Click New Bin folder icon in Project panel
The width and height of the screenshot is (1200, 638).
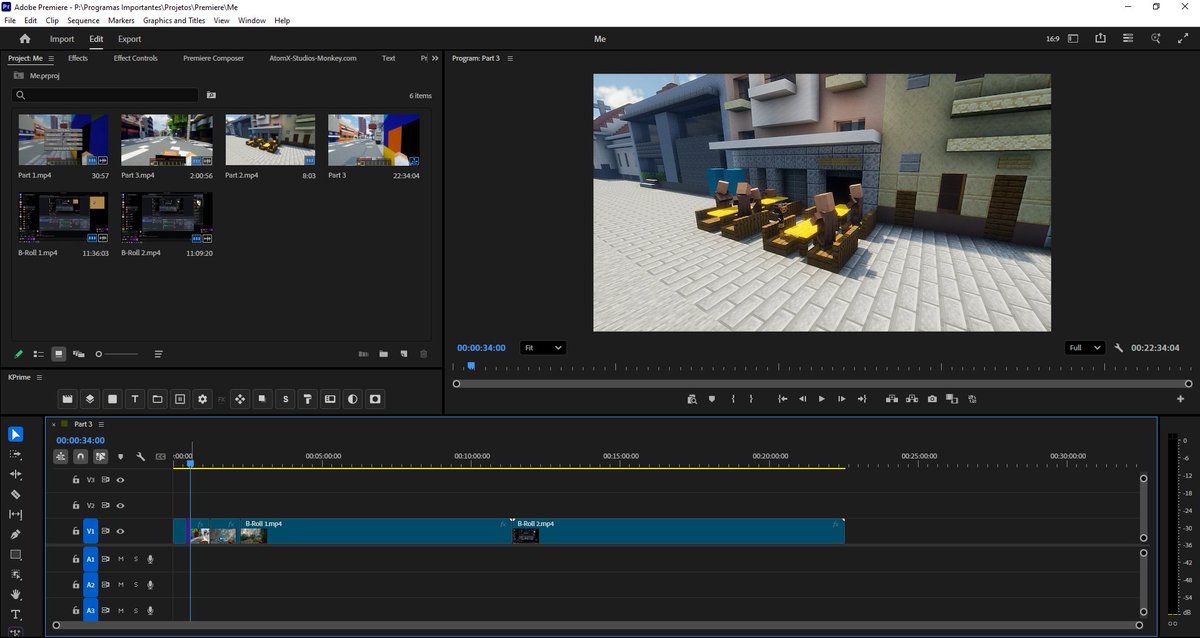[383, 354]
